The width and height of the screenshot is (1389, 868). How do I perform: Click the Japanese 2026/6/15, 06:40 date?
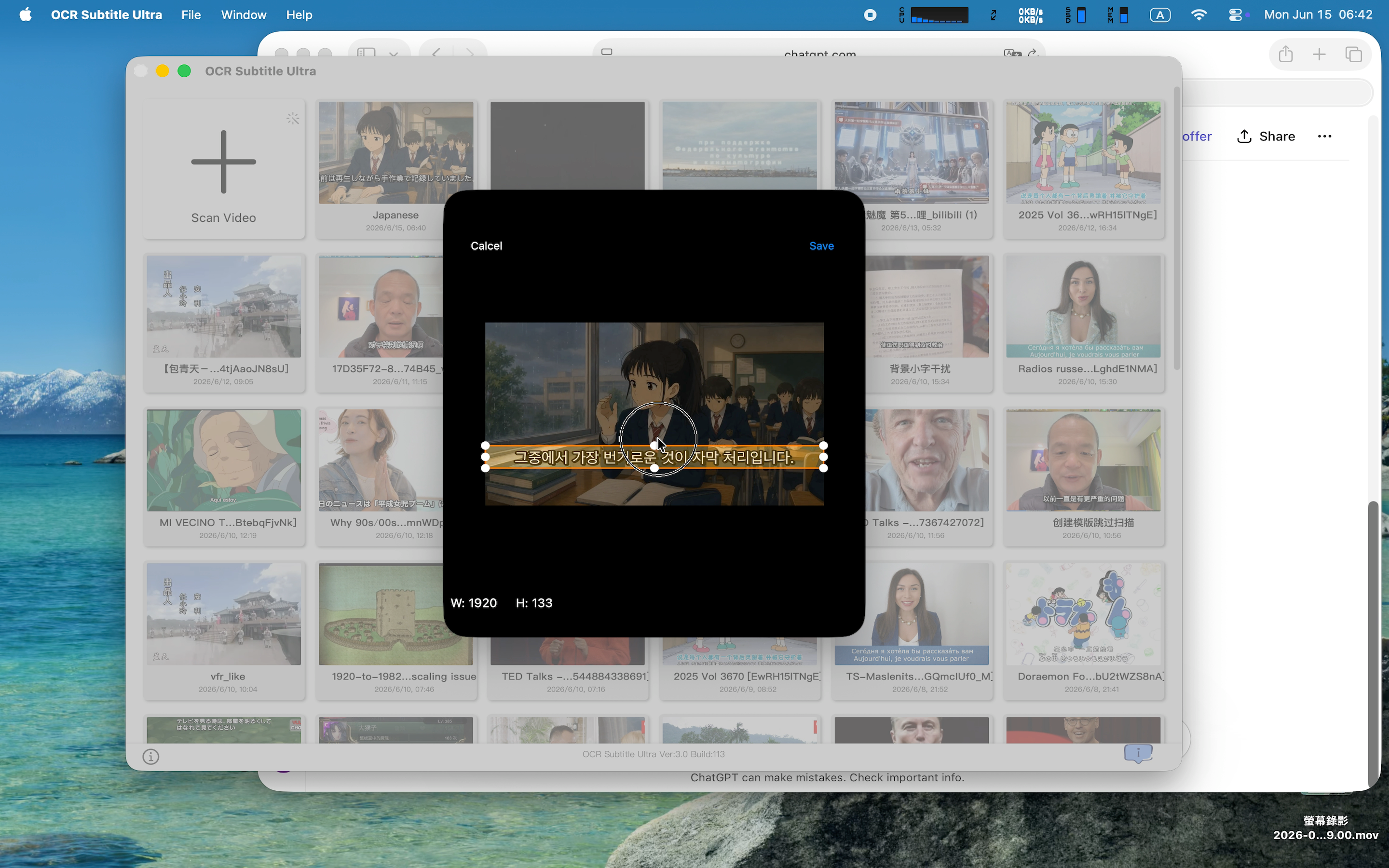396,228
